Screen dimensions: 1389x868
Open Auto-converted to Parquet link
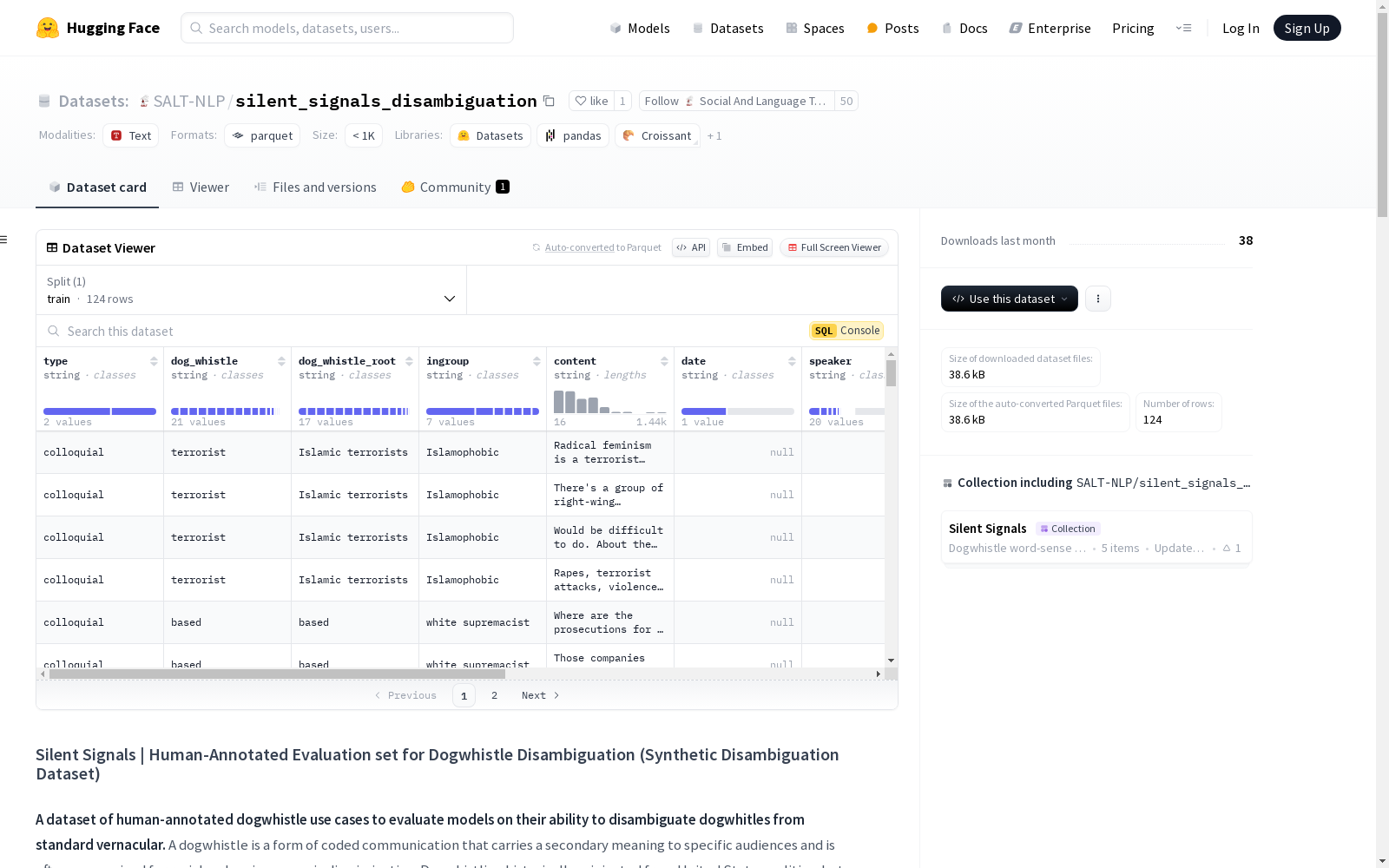click(x=579, y=247)
